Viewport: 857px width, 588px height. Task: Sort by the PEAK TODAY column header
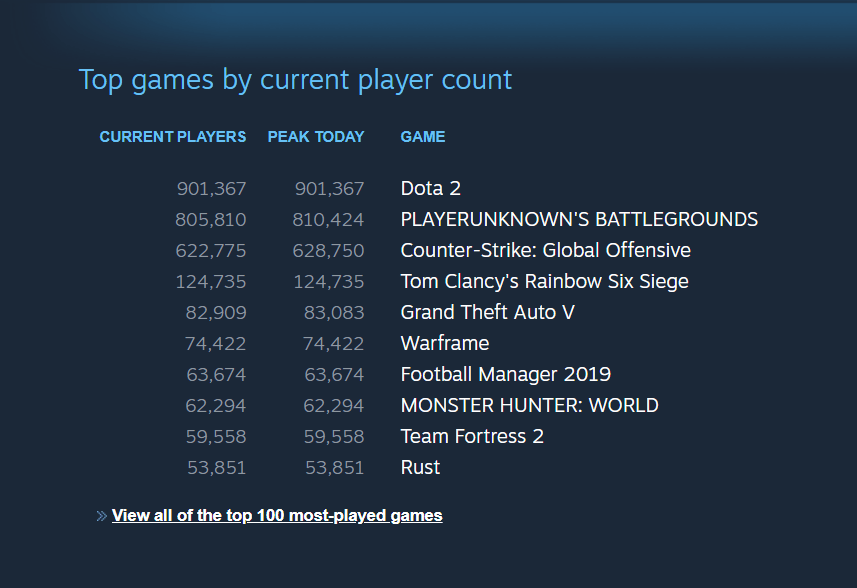[316, 137]
